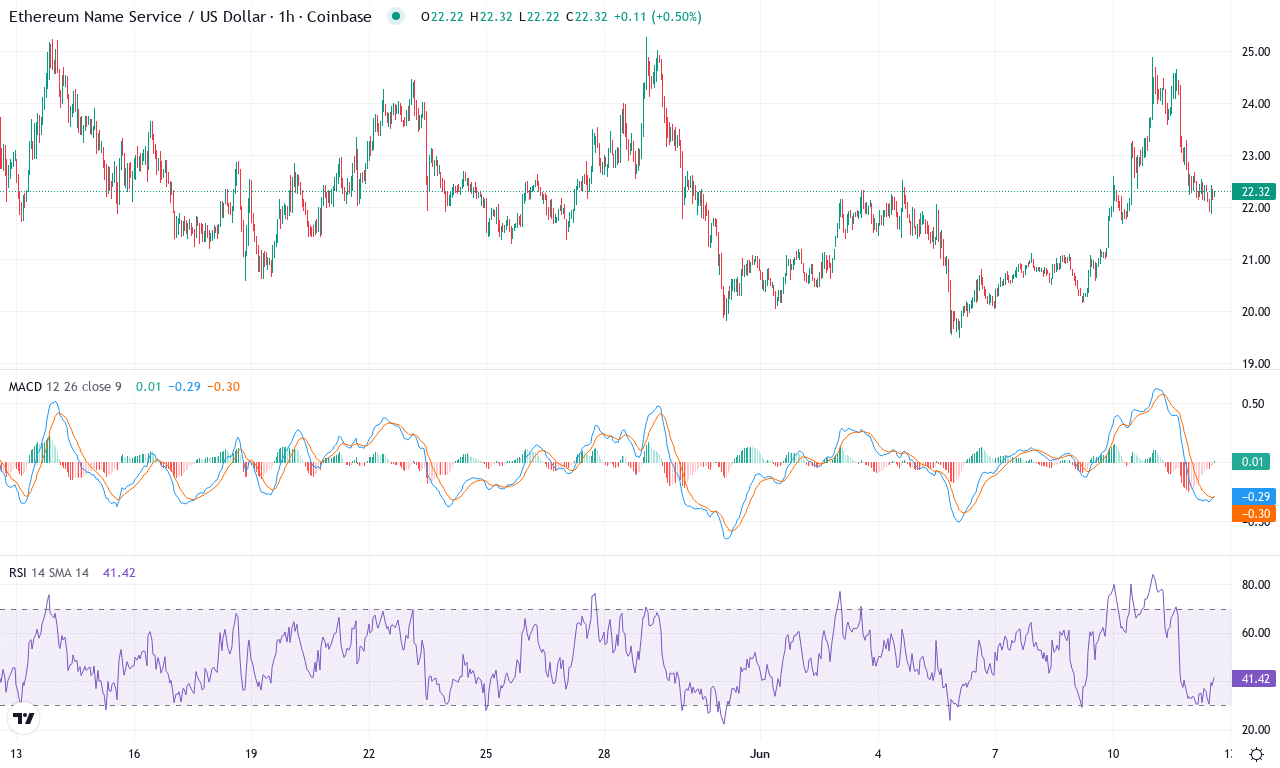This screenshot has height=768, width=1280.
Task: Click the MACD legend value 0.01
Action: 147,387
